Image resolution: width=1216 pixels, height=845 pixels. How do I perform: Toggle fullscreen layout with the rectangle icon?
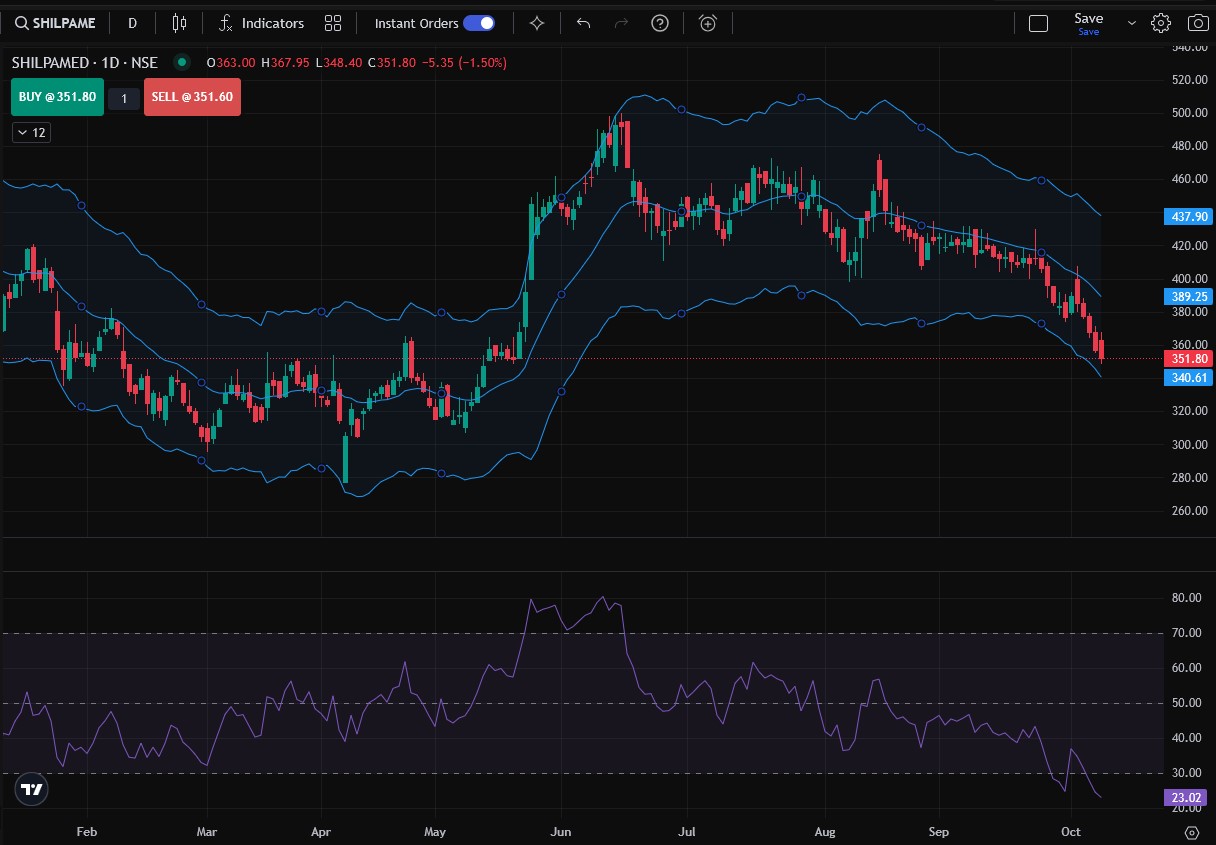coord(1038,23)
